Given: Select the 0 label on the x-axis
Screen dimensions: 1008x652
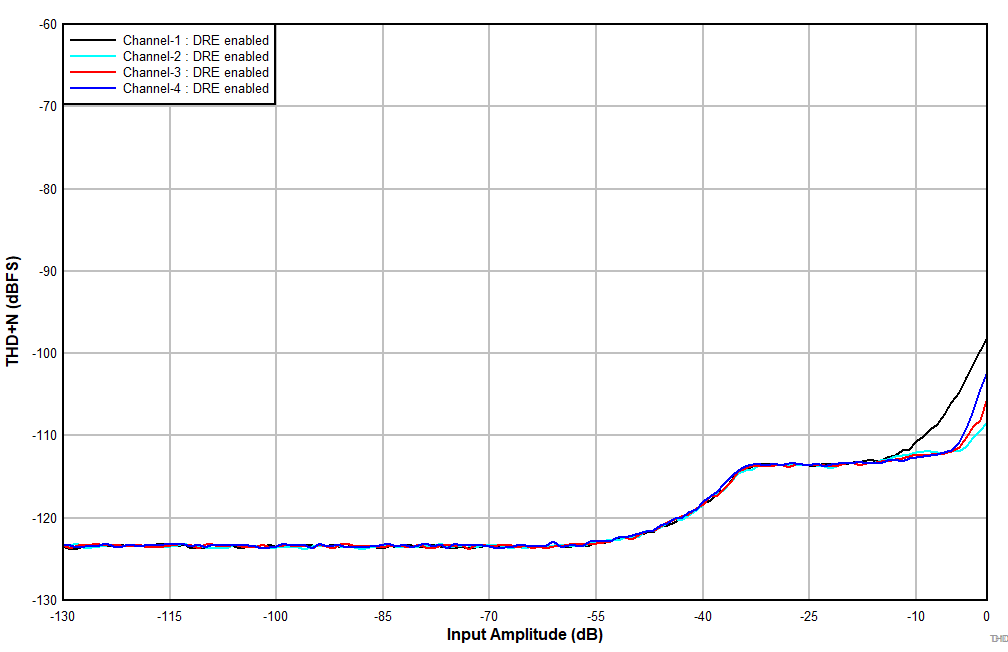Looking at the screenshot, I should 986,614.
